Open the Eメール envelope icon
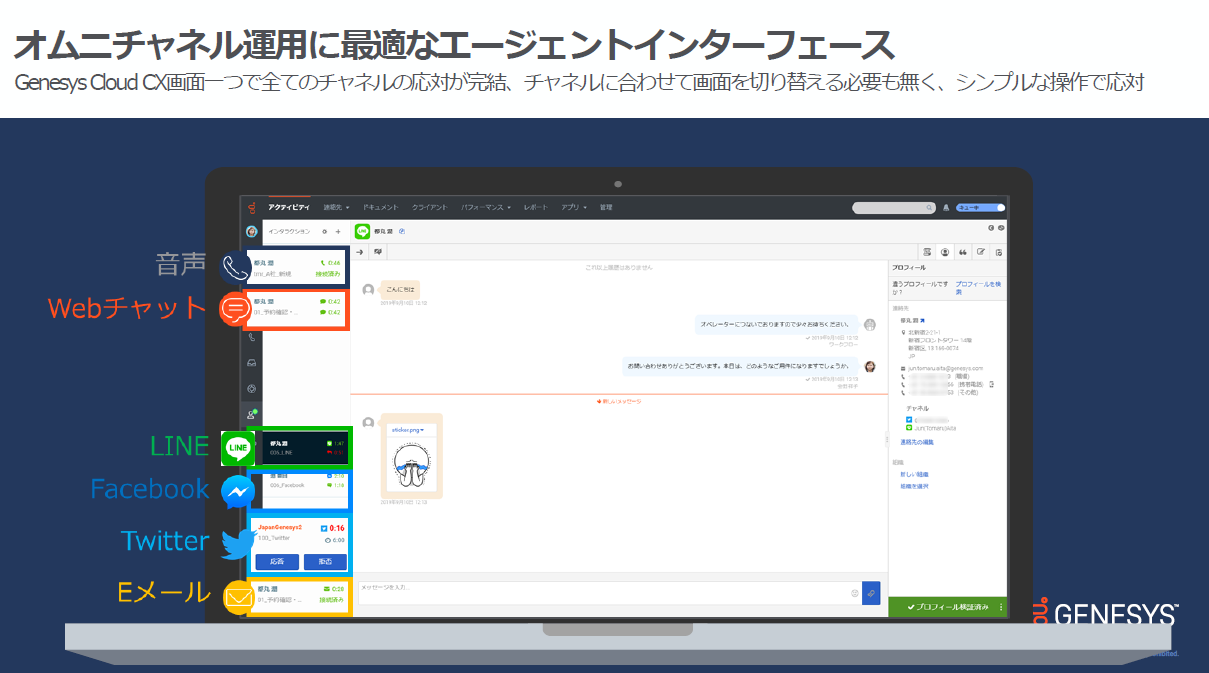1209x673 pixels. tap(237, 594)
